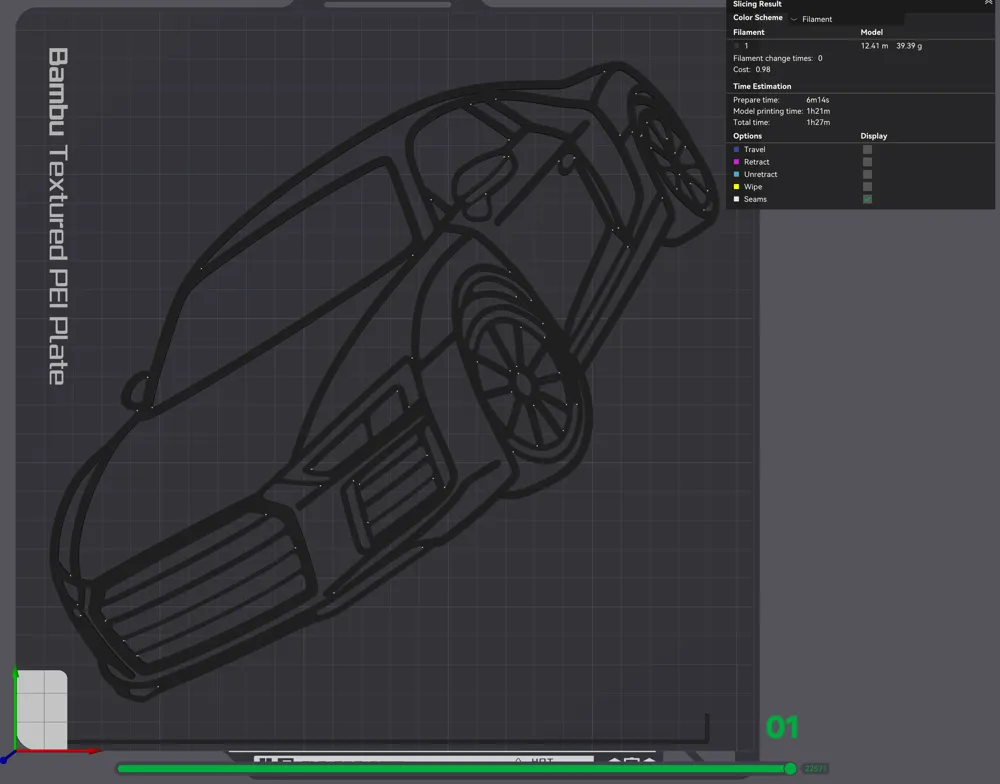1000x784 pixels.
Task: Click filament 1 color swatch
Action: (737, 46)
